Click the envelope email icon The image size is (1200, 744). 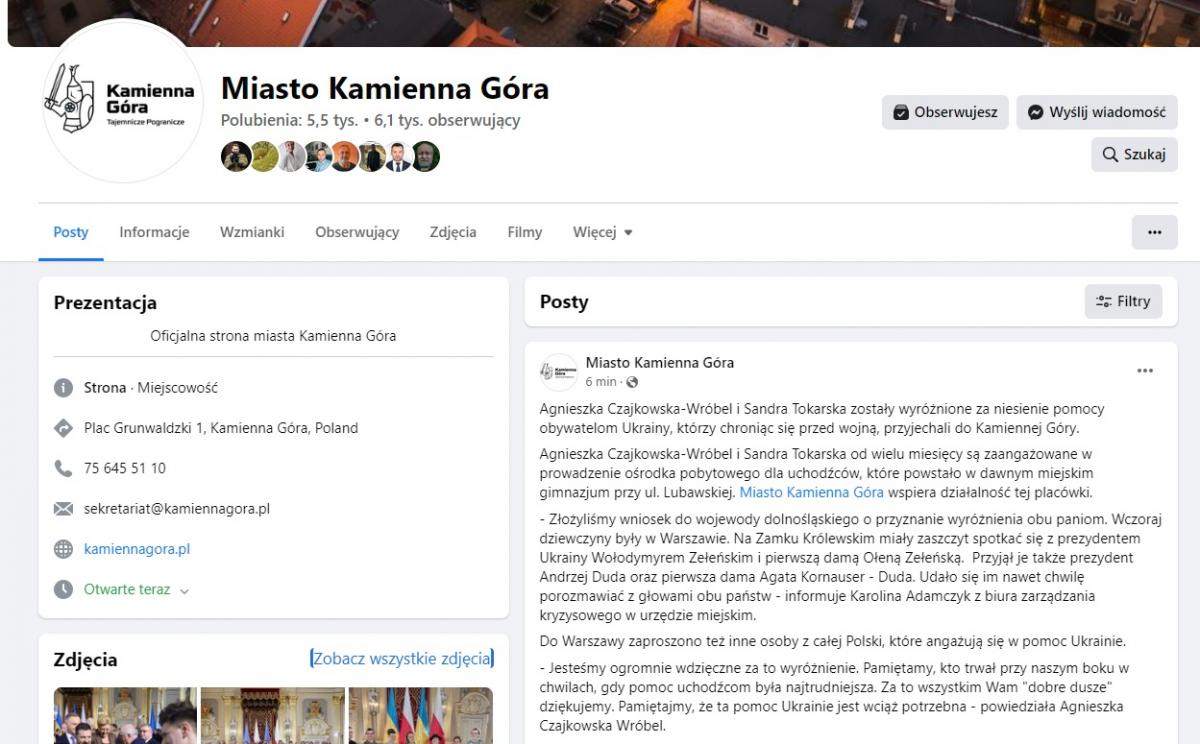[x=64, y=508]
